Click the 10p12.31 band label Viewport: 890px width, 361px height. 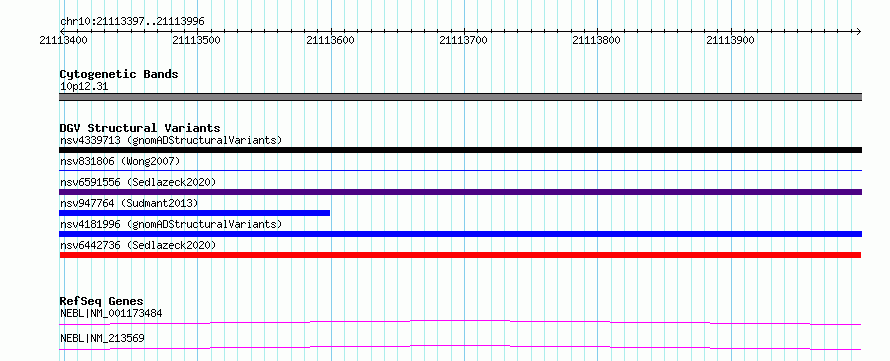pyautogui.click(x=83, y=87)
